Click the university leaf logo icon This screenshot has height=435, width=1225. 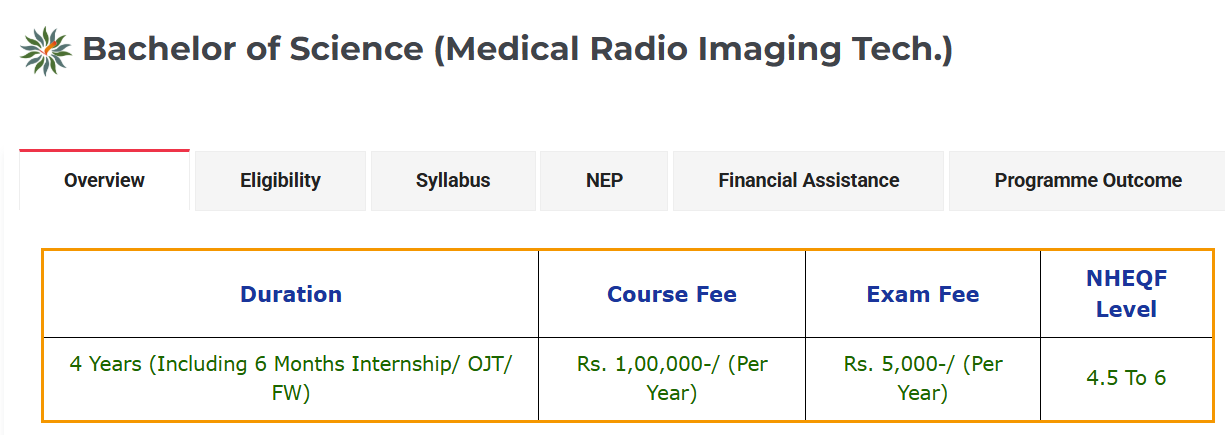click(46, 52)
